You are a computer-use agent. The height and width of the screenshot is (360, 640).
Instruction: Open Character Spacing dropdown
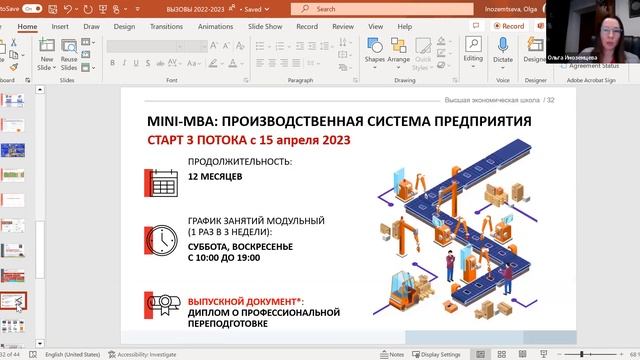pyautogui.click(x=174, y=63)
